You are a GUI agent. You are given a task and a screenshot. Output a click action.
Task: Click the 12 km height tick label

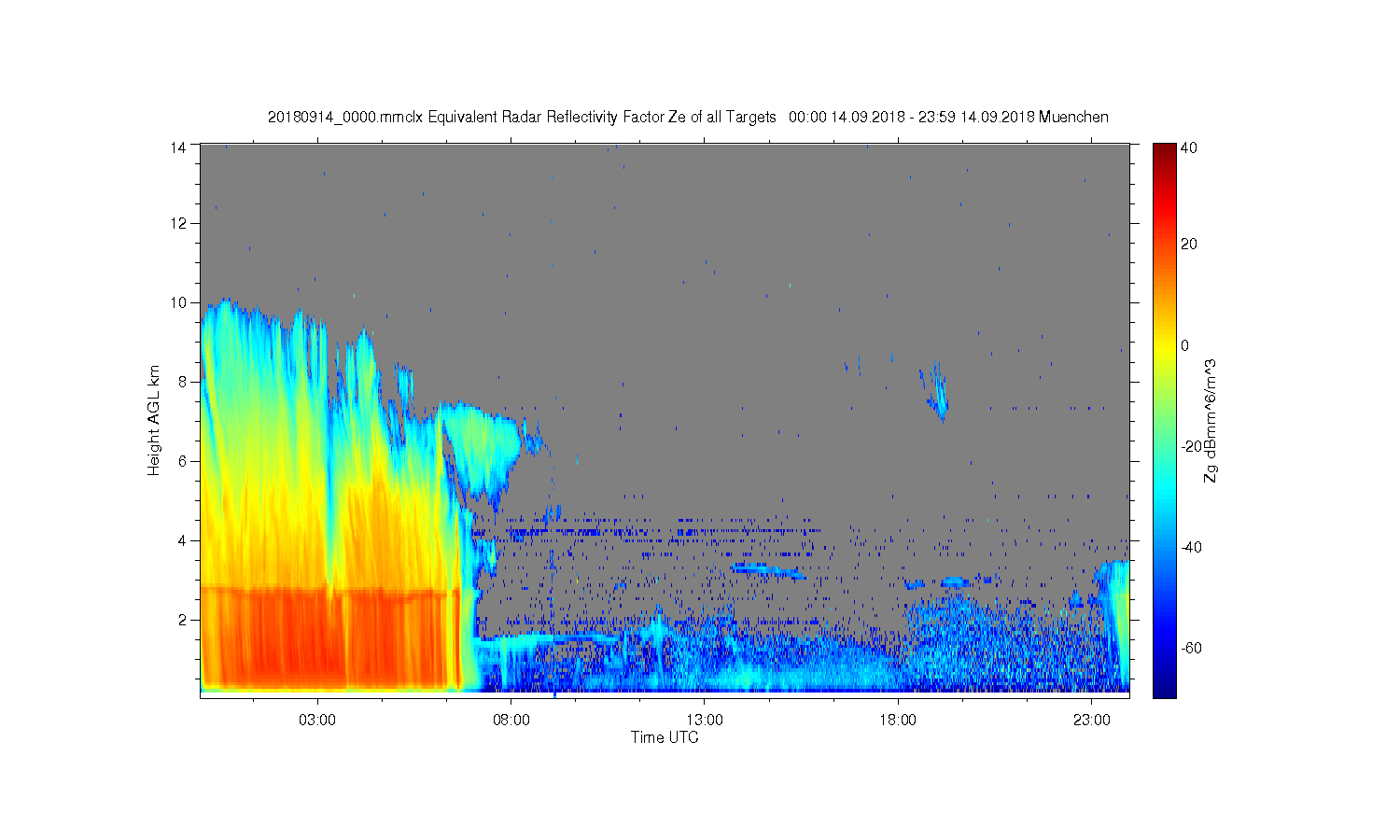[181, 223]
